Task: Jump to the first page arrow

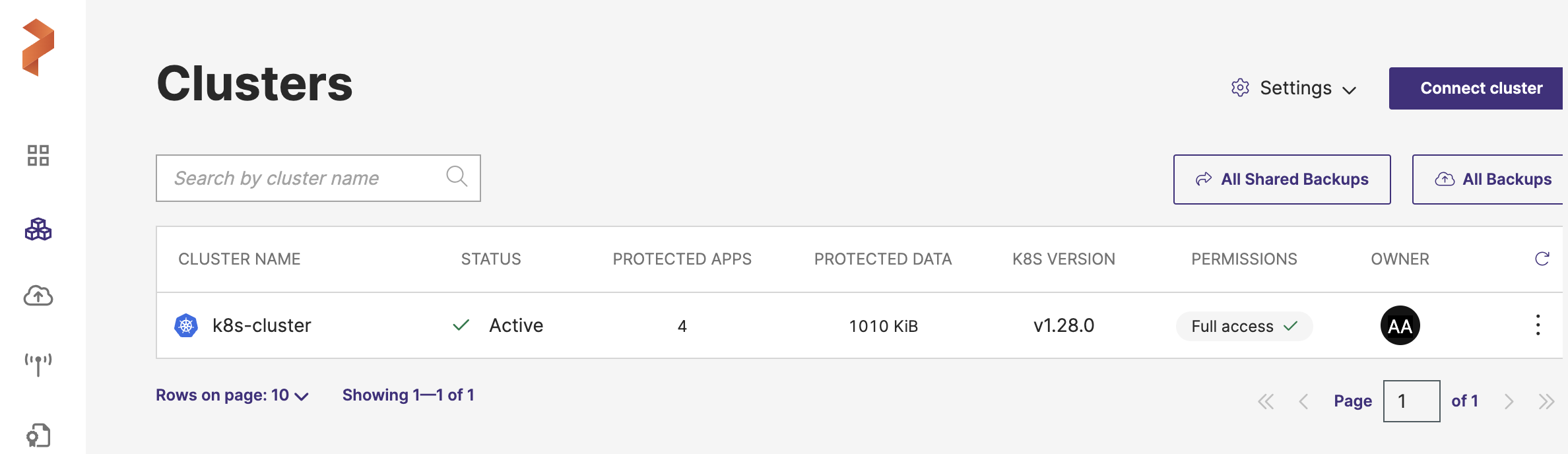Action: pos(1265,401)
